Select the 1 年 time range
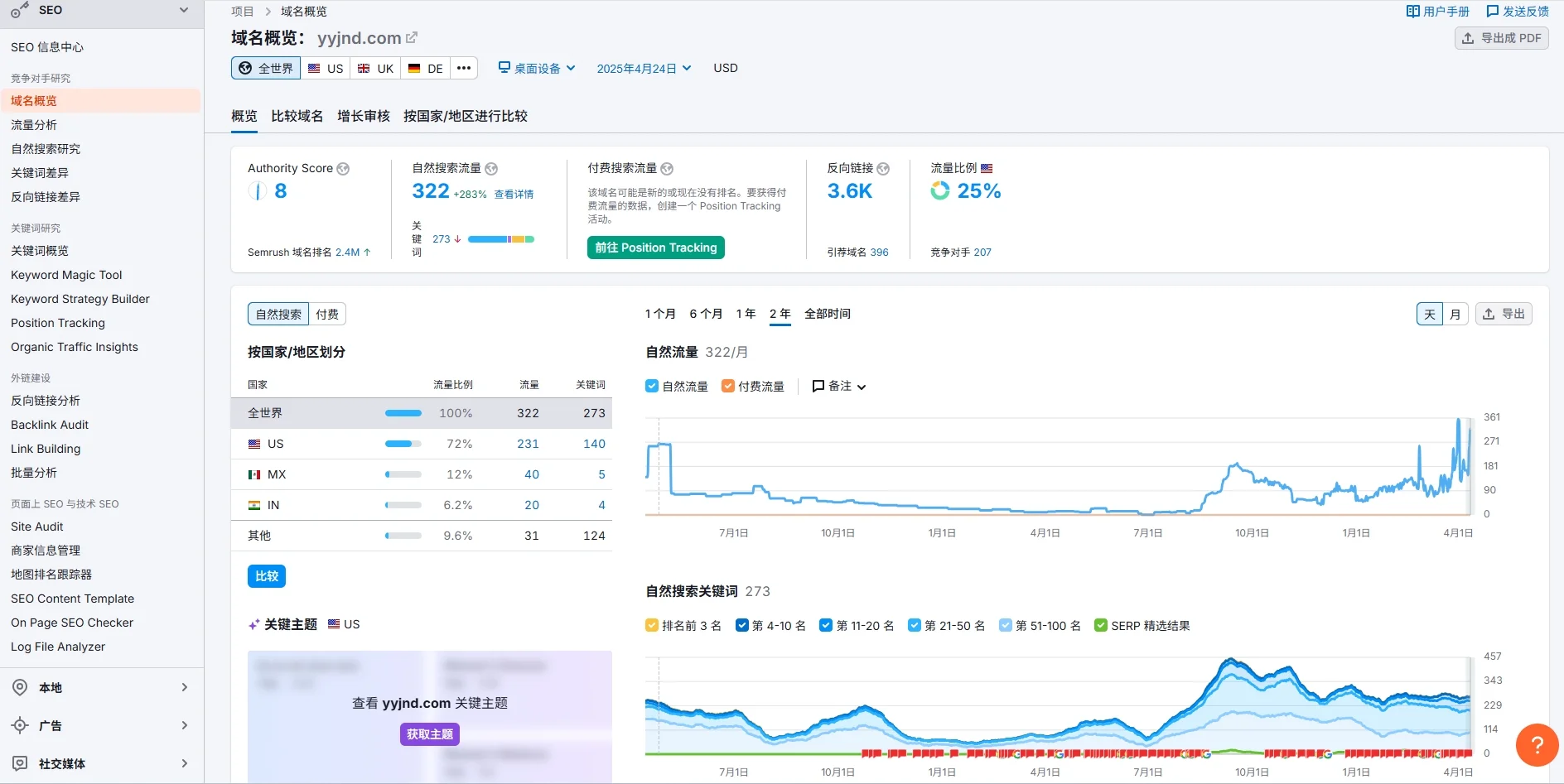The image size is (1564, 784). click(746, 314)
